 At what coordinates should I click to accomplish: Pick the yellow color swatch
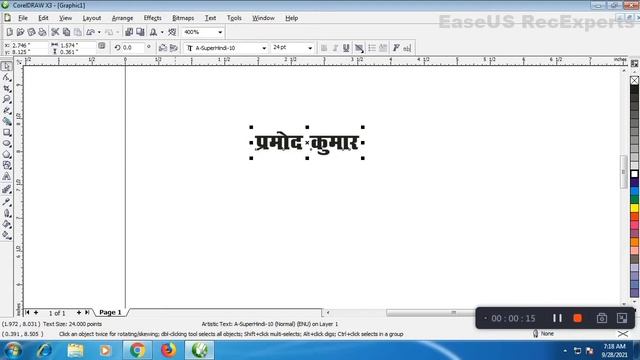[634, 208]
